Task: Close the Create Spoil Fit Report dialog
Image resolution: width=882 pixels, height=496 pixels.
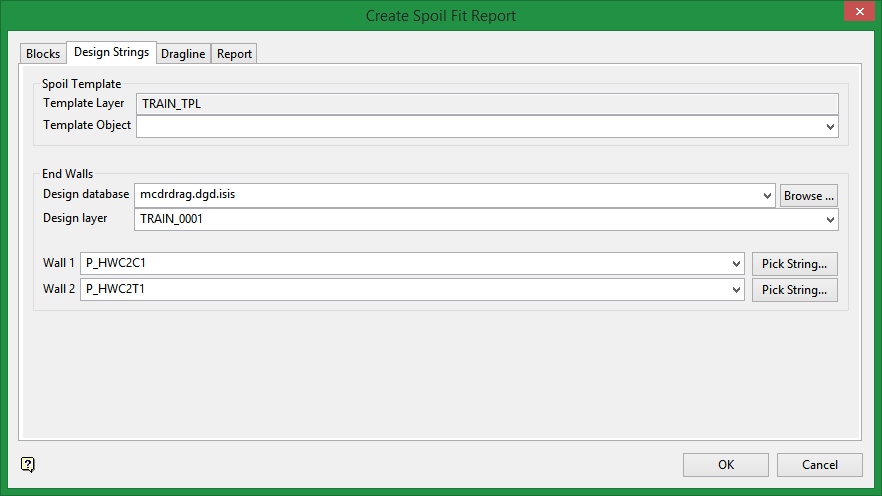Action: pyautogui.click(x=857, y=13)
